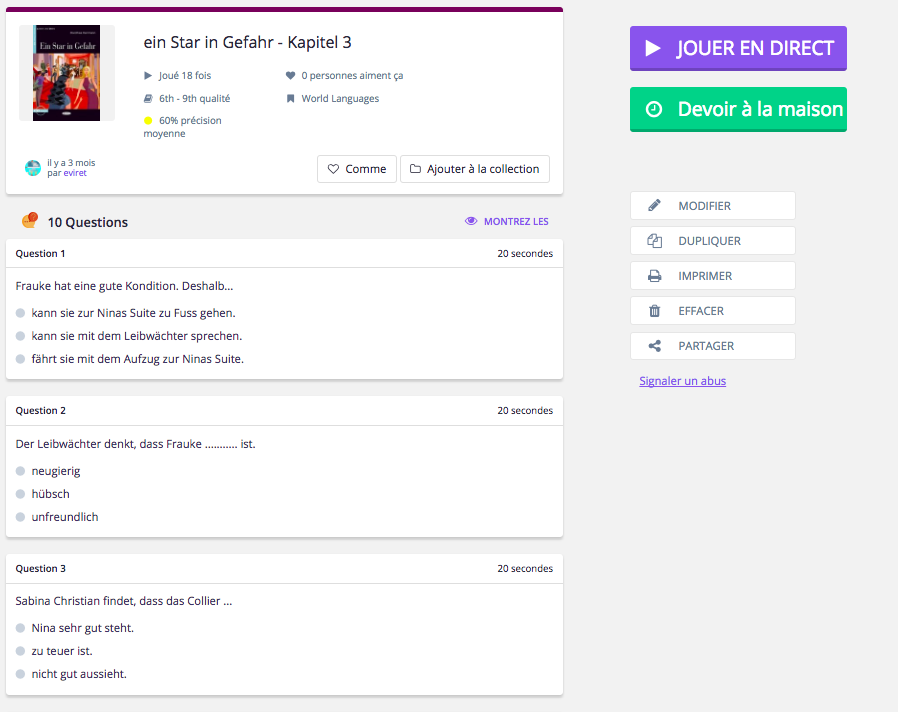This screenshot has width=898, height=712.
Task: Click the pencil icon beside MODIFIER
Action: point(655,206)
